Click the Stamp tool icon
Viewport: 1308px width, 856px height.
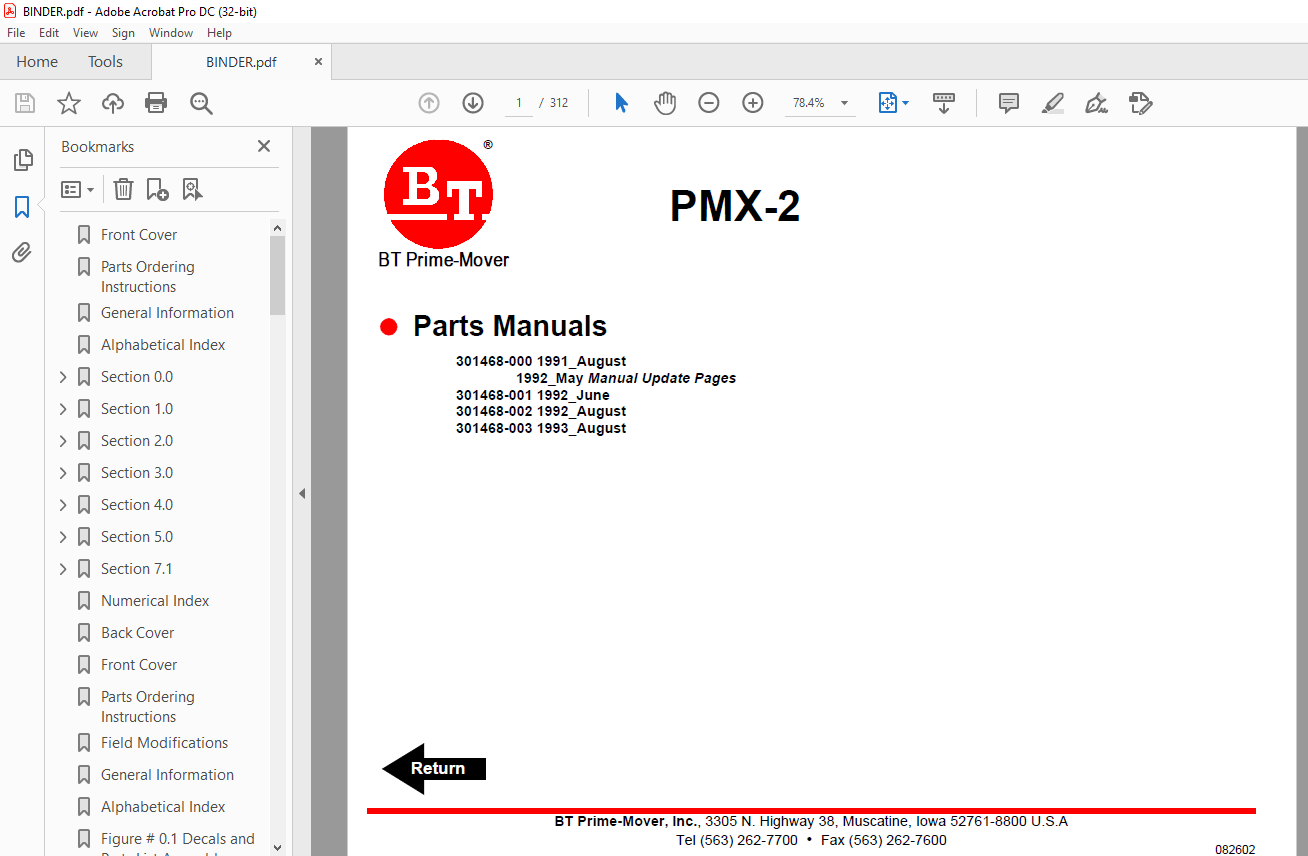pos(1140,103)
